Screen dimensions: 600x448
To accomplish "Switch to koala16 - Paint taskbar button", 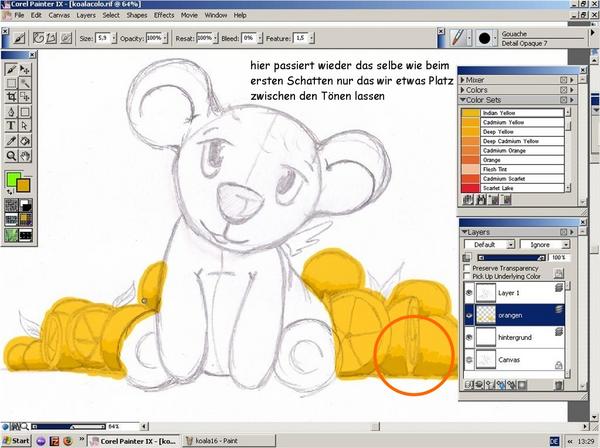I will (x=229, y=441).
